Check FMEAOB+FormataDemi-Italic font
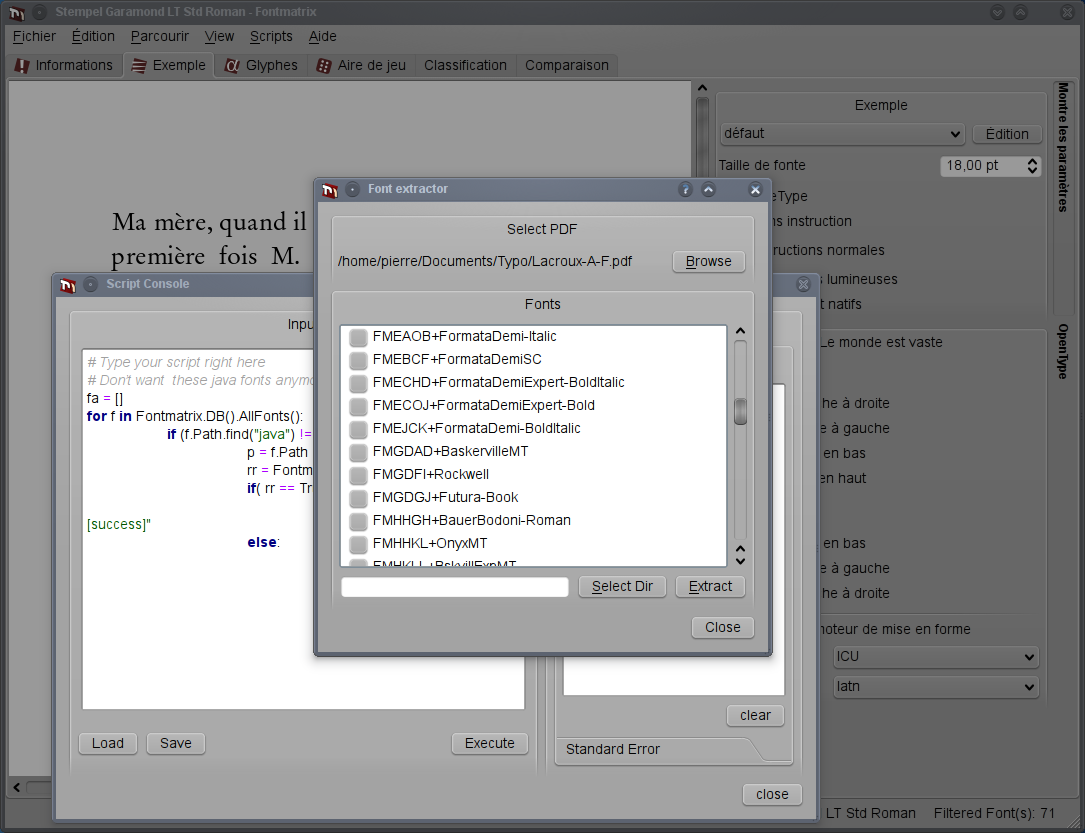This screenshot has height=833, width=1085. point(358,337)
